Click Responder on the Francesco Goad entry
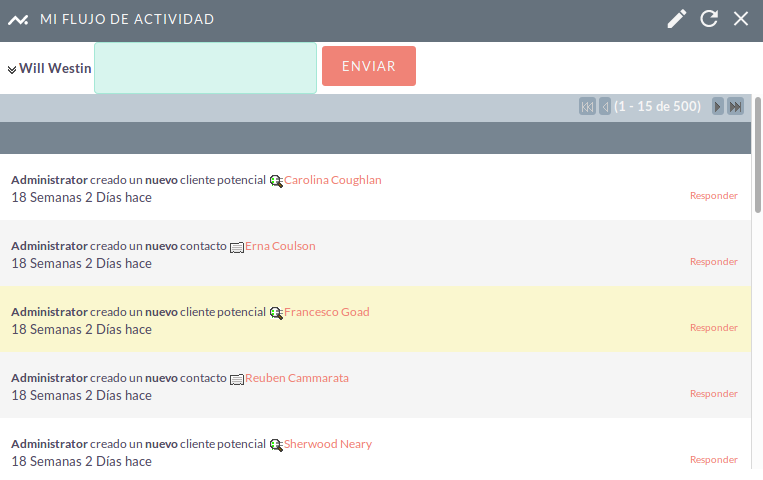This screenshot has height=480, width=763. (714, 328)
